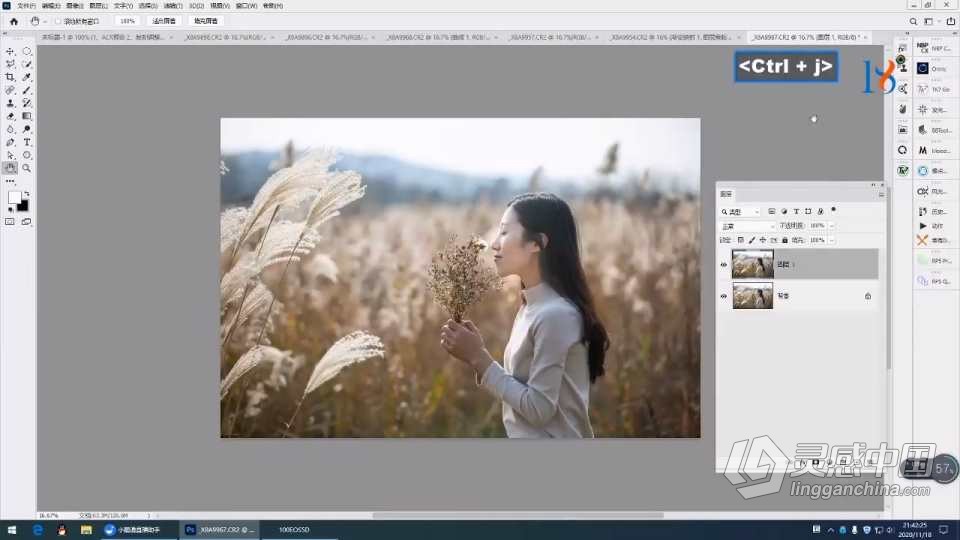The width and height of the screenshot is (960, 540).
Task: Select the Pen tool
Action: coord(10,142)
